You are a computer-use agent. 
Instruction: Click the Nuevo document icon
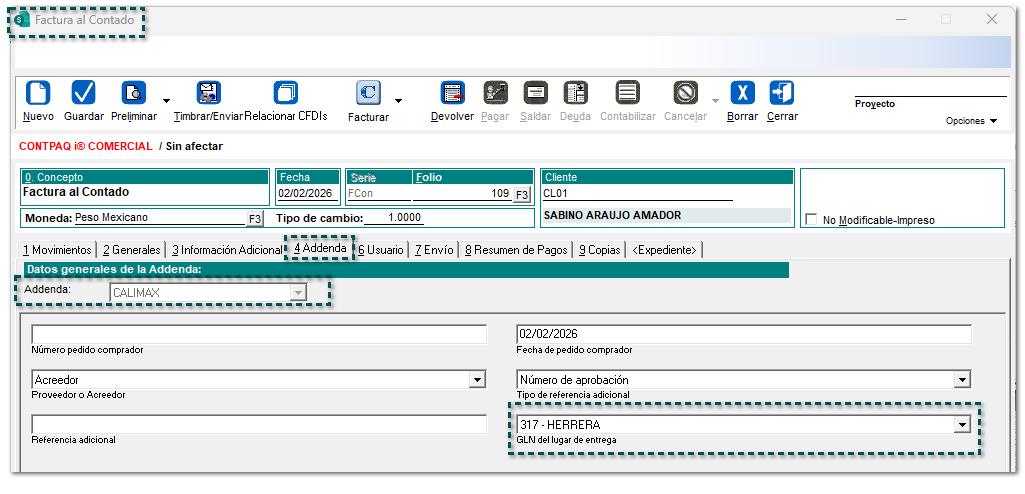coord(37,93)
